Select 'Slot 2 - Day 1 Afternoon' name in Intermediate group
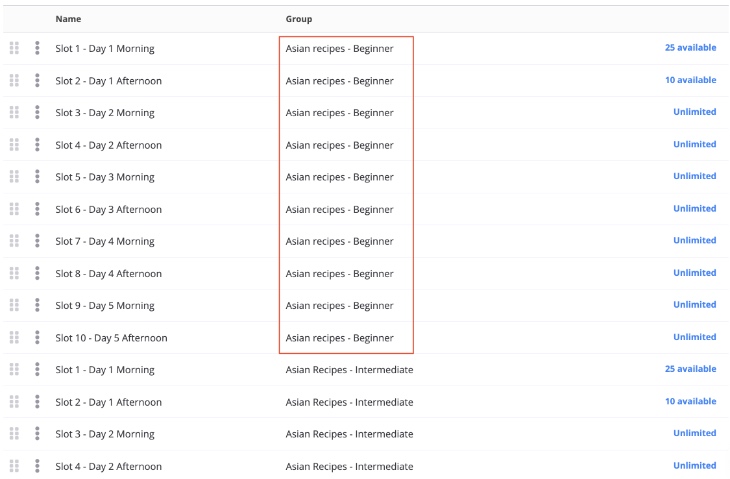Viewport: 730px width, 479px height. coord(108,402)
